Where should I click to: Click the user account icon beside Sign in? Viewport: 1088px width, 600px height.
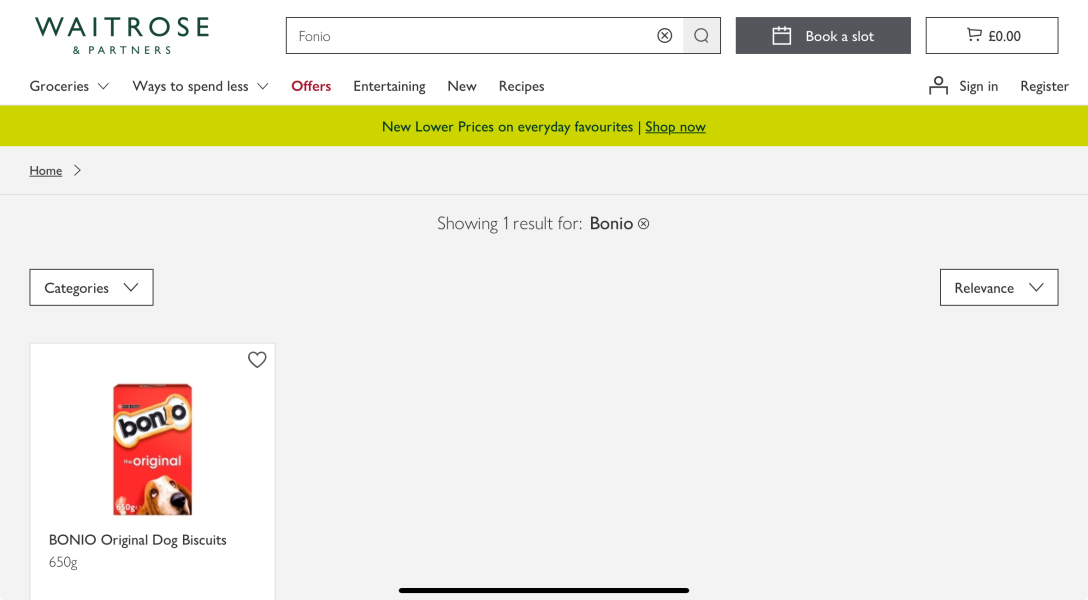pyautogui.click(x=938, y=86)
